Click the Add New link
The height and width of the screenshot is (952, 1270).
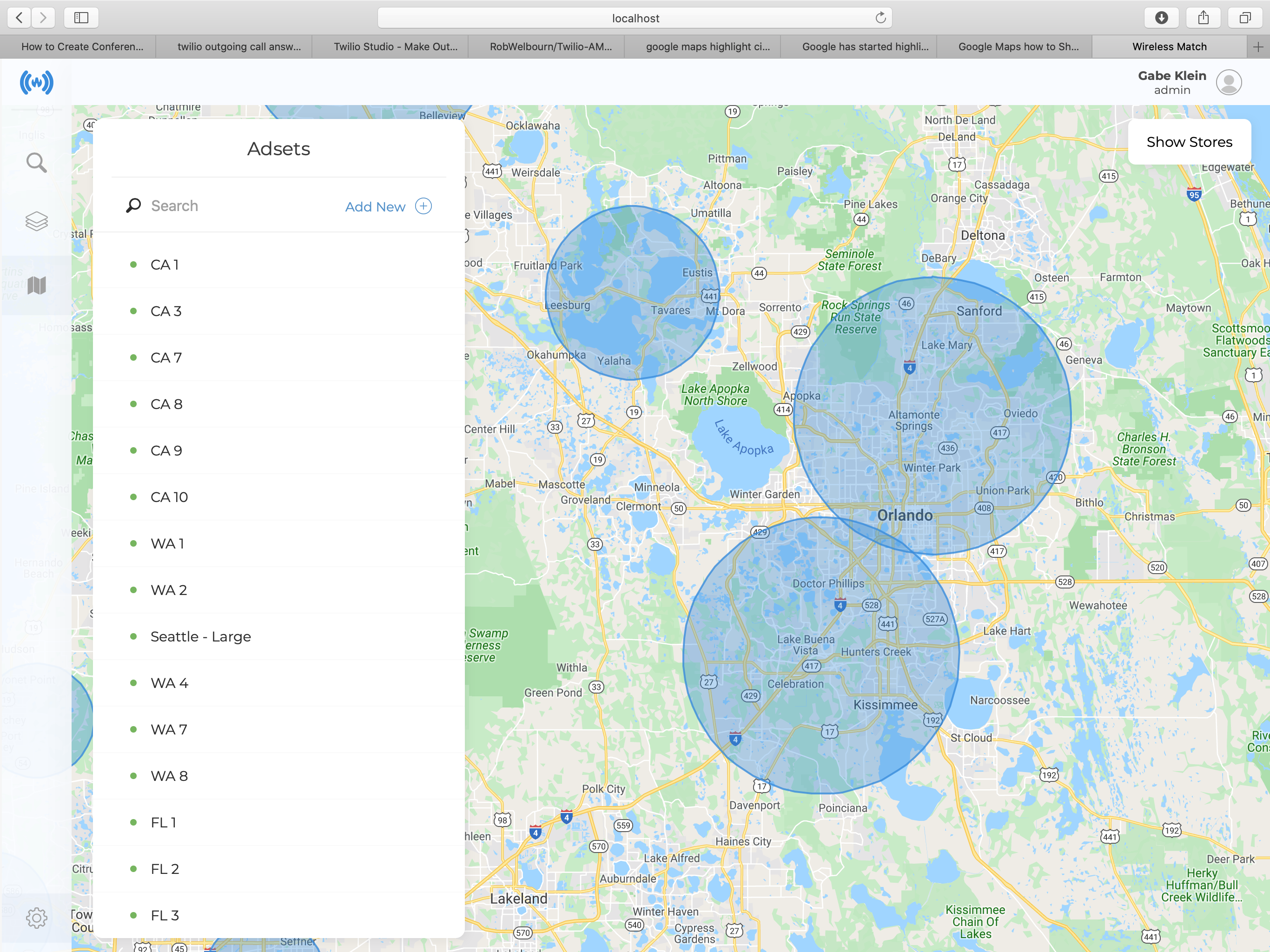pos(375,207)
